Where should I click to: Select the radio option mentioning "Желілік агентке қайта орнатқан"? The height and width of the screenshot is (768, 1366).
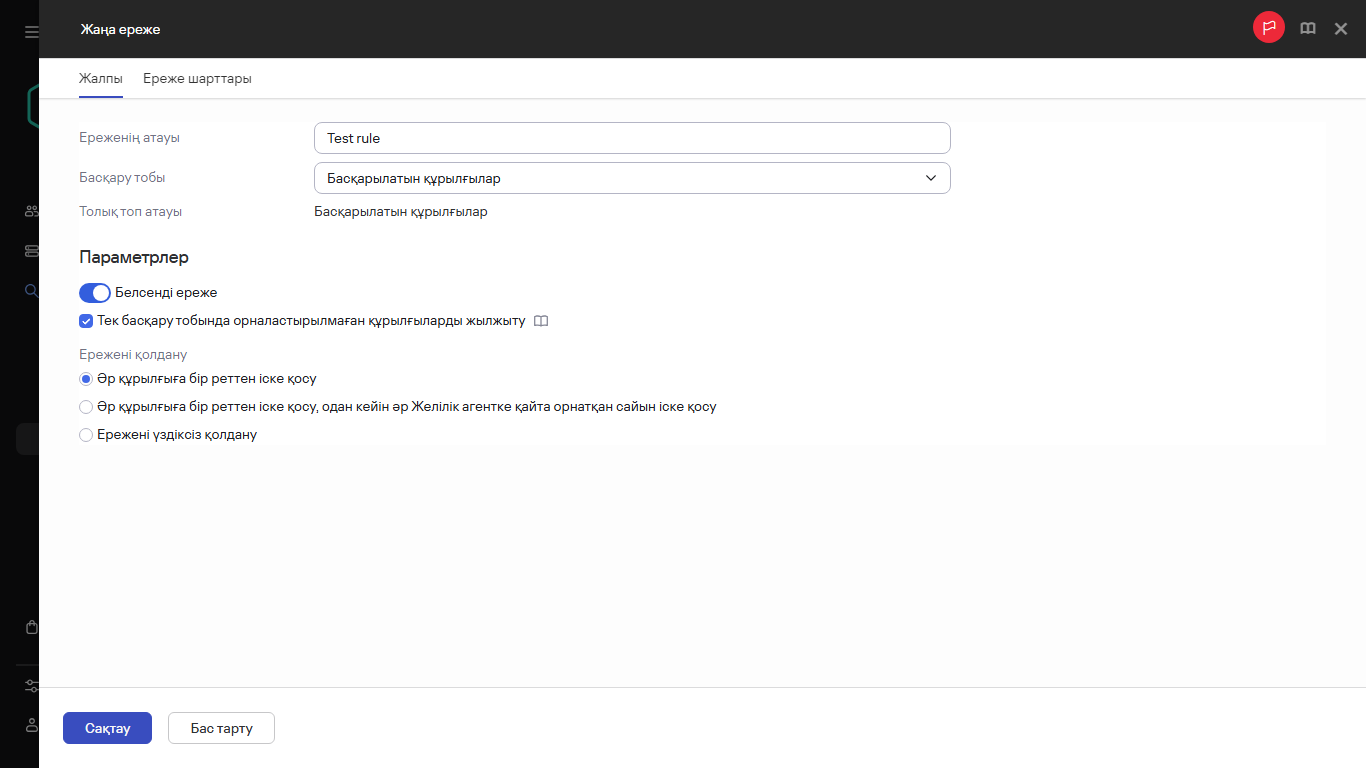pyautogui.click(x=86, y=407)
